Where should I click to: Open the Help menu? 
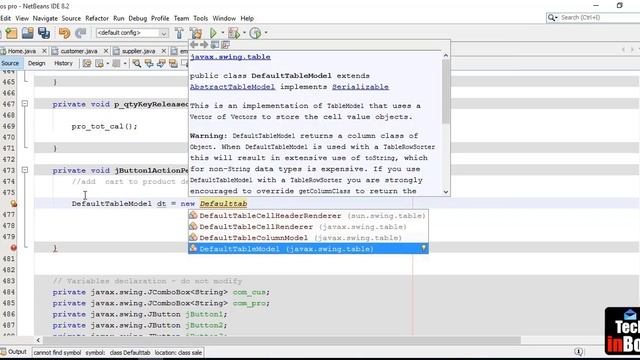click(x=247, y=18)
